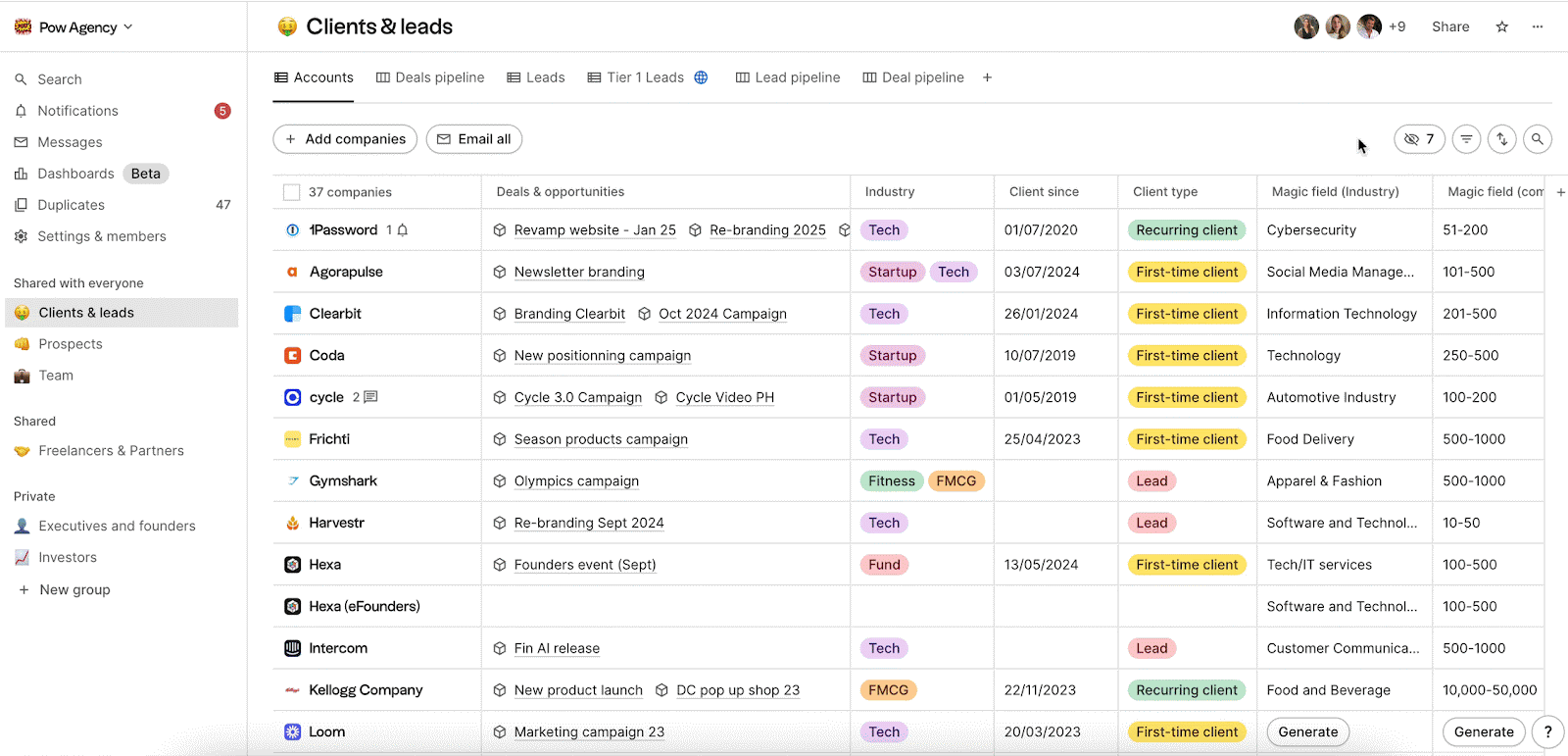Screen dimensions: 1568x756
Task: Click the sort arrows icon
Action: pyautogui.click(x=1502, y=139)
